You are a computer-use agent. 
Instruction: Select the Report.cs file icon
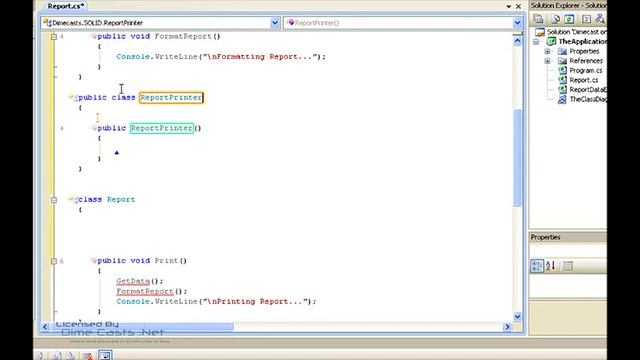pyautogui.click(x=562, y=80)
